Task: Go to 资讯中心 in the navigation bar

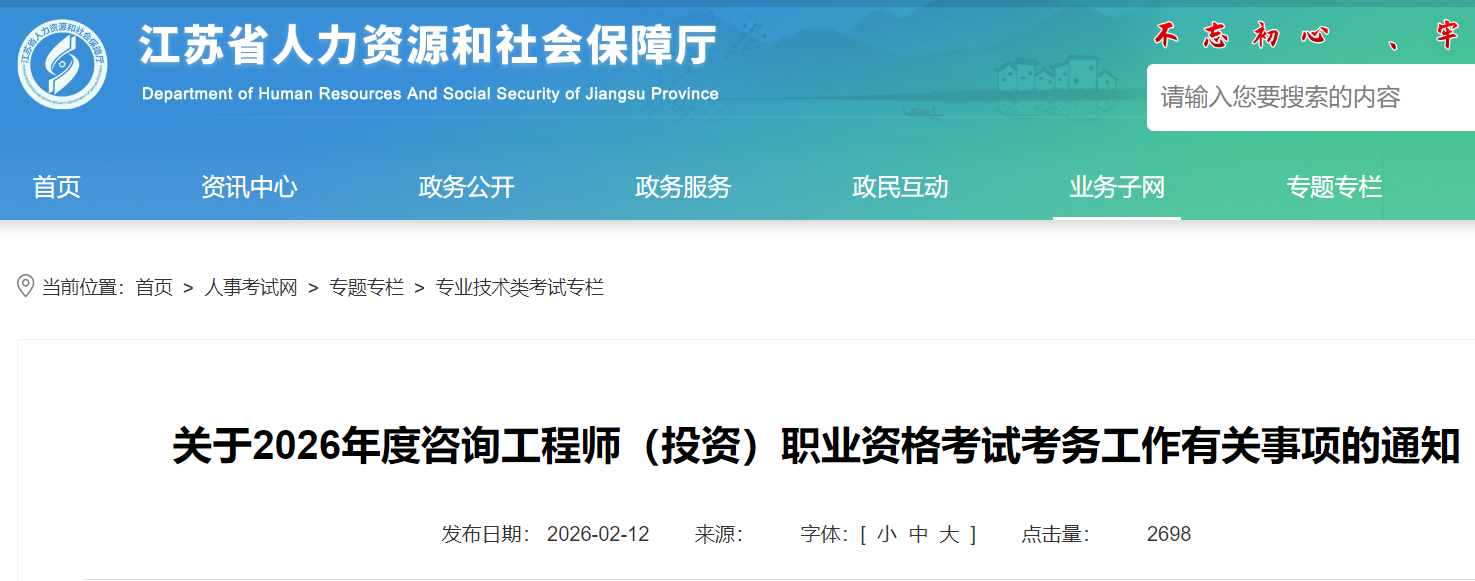Action: tap(249, 187)
